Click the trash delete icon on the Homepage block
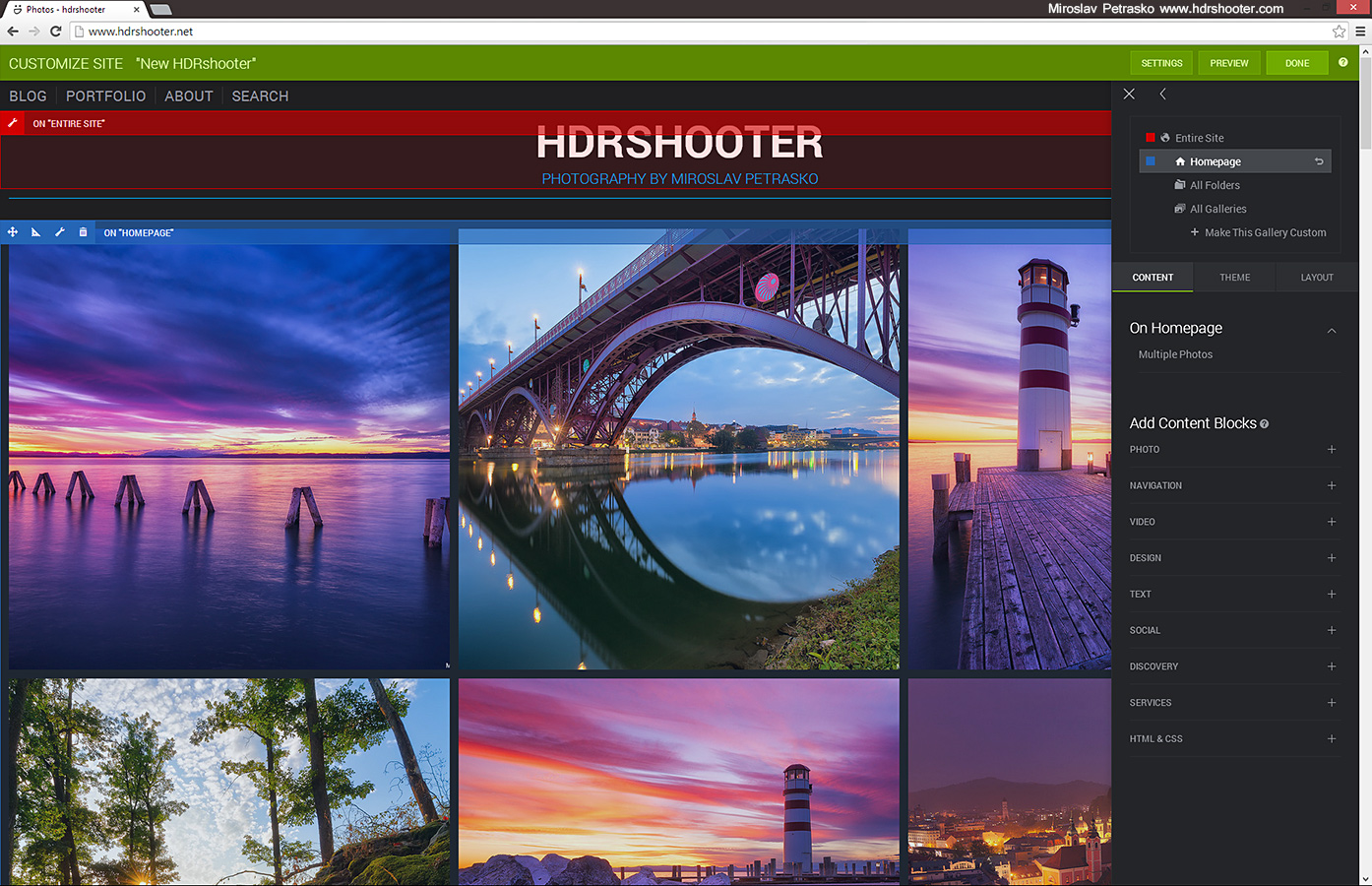The image size is (1372, 886). pos(83,232)
